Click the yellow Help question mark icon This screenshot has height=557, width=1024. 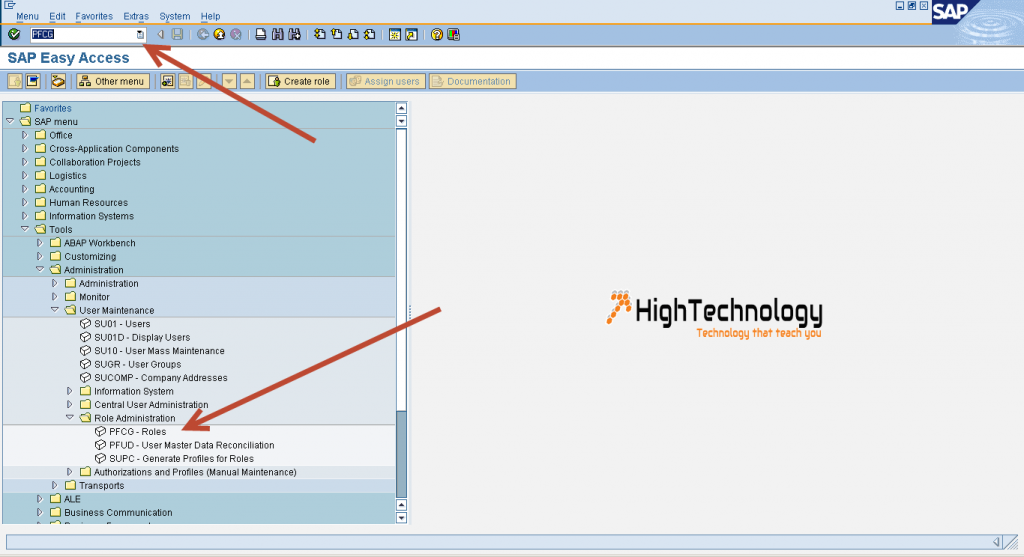437,35
